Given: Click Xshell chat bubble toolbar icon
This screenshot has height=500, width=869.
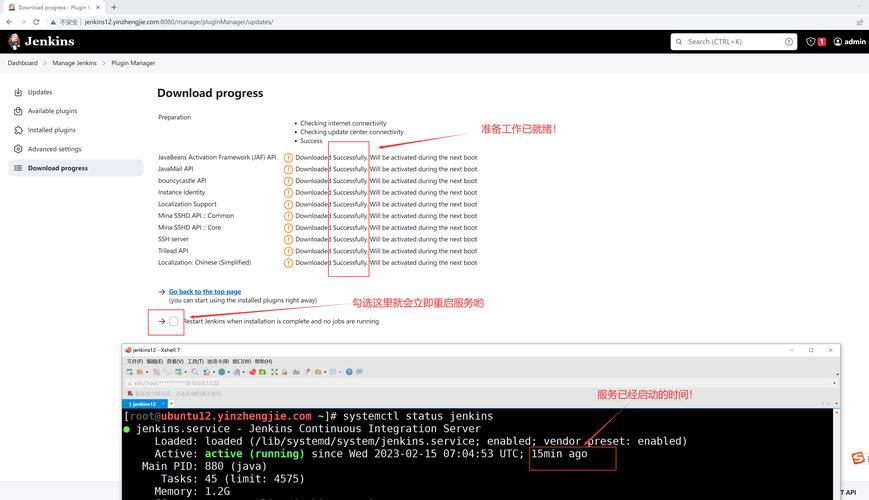Looking at the screenshot, I should tap(359, 372).
